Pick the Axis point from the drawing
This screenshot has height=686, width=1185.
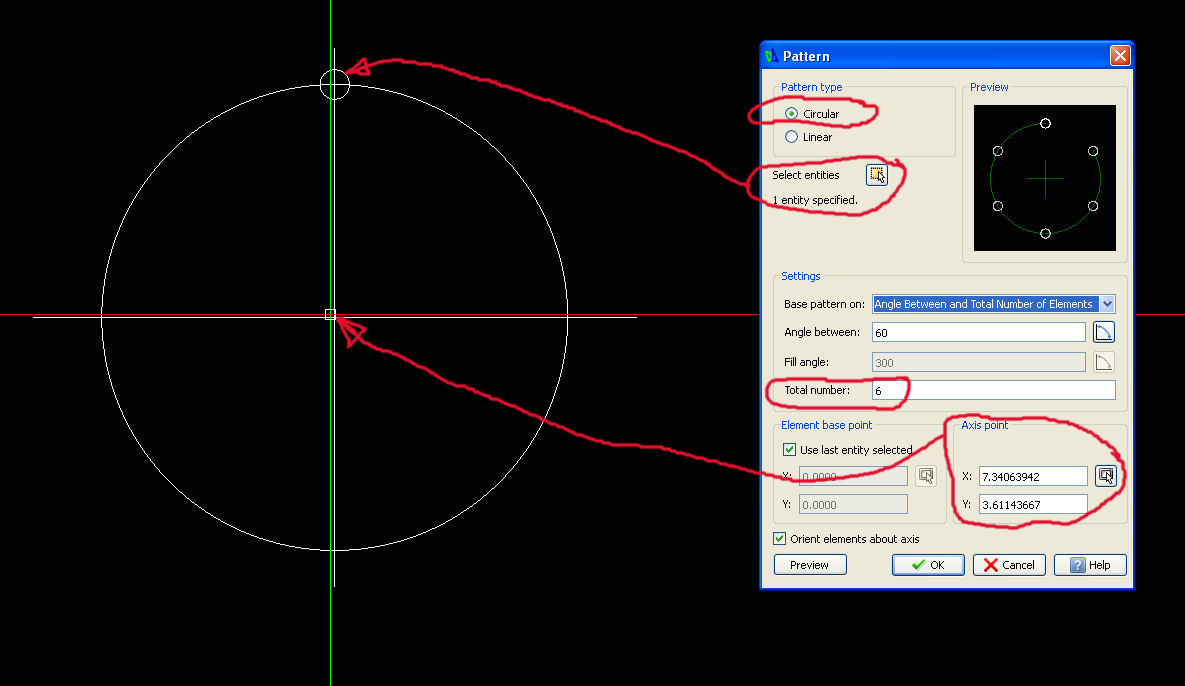(1106, 475)
